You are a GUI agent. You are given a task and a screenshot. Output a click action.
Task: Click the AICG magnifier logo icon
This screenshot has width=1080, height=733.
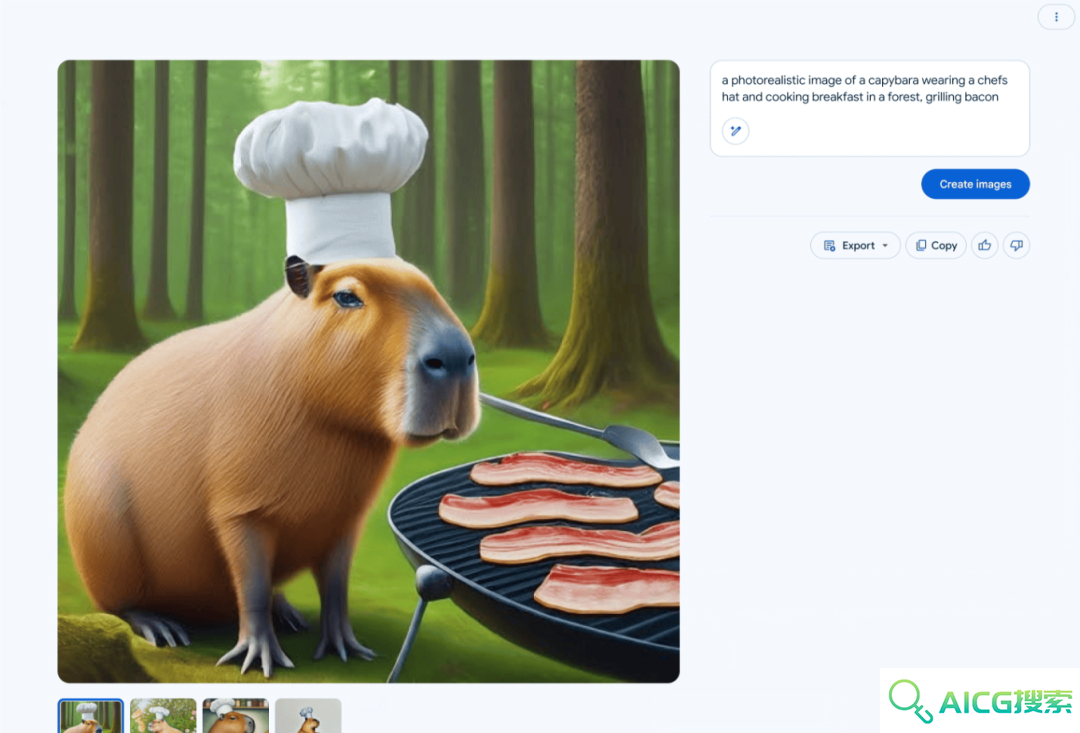pyautogui.click(x=910, y=701)
